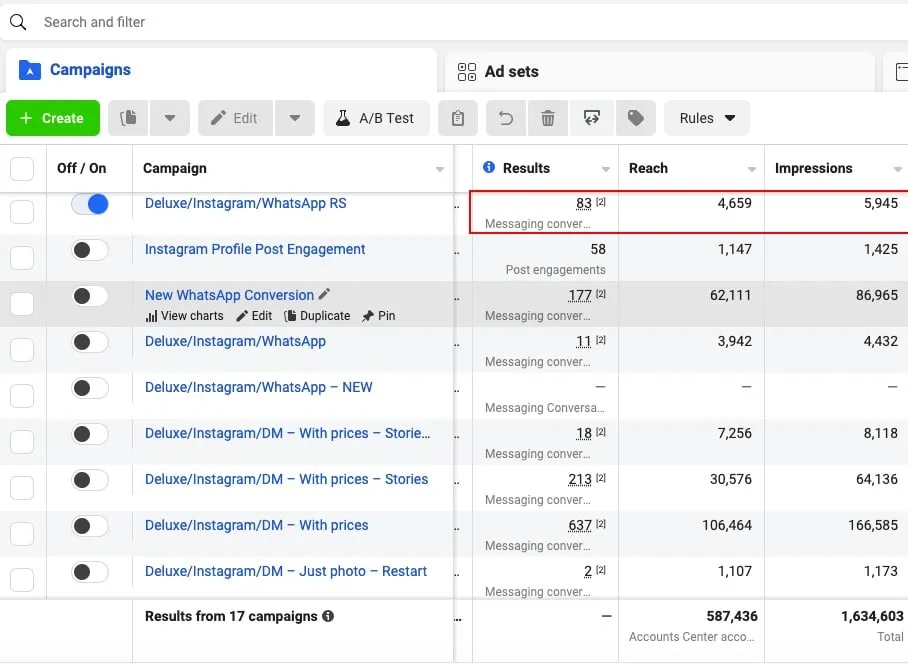This screenshot has height=664, width=908.
Task: Open the toolbar Edit dropdown arrow
Action: [x=295, y=118]
